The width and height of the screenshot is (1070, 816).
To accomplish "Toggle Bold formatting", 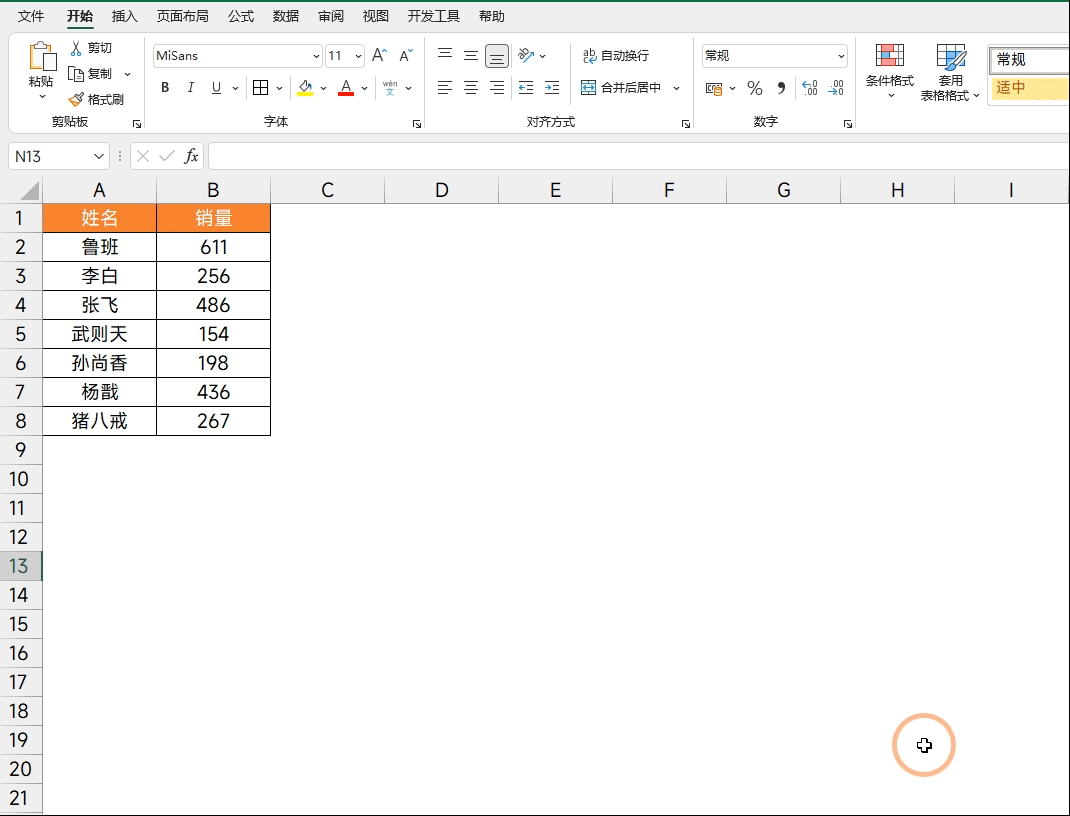I will (165, 87).
